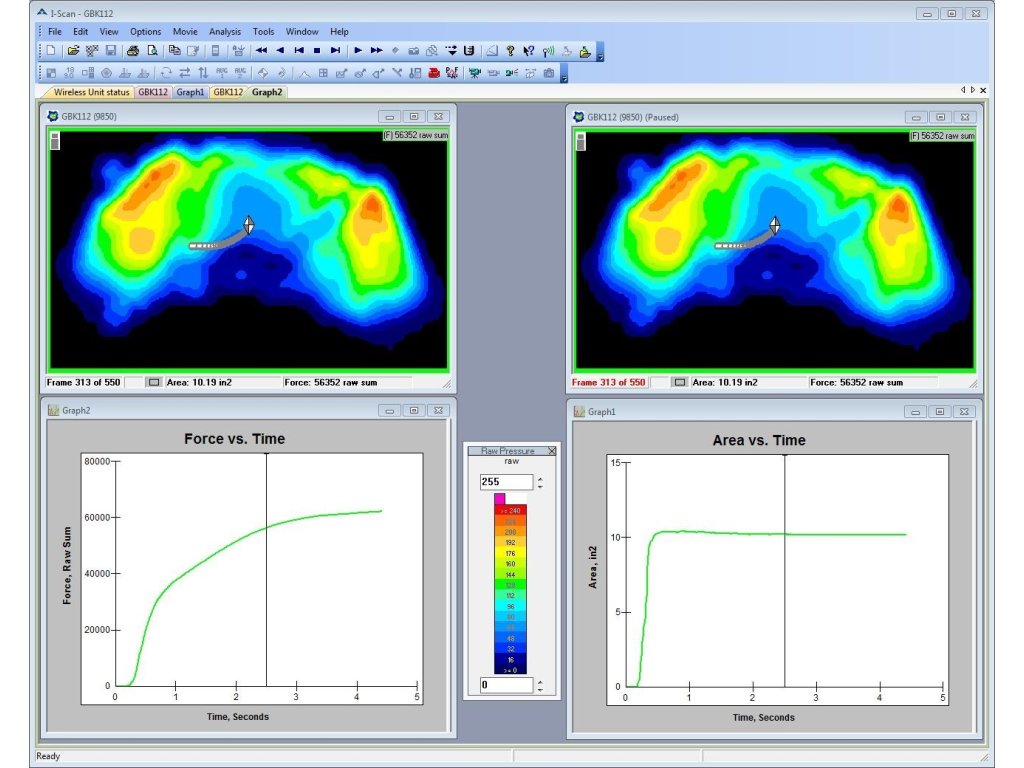Click the magenta swatch above pressure legend
1024x768 pixels.
pos(500,498)
